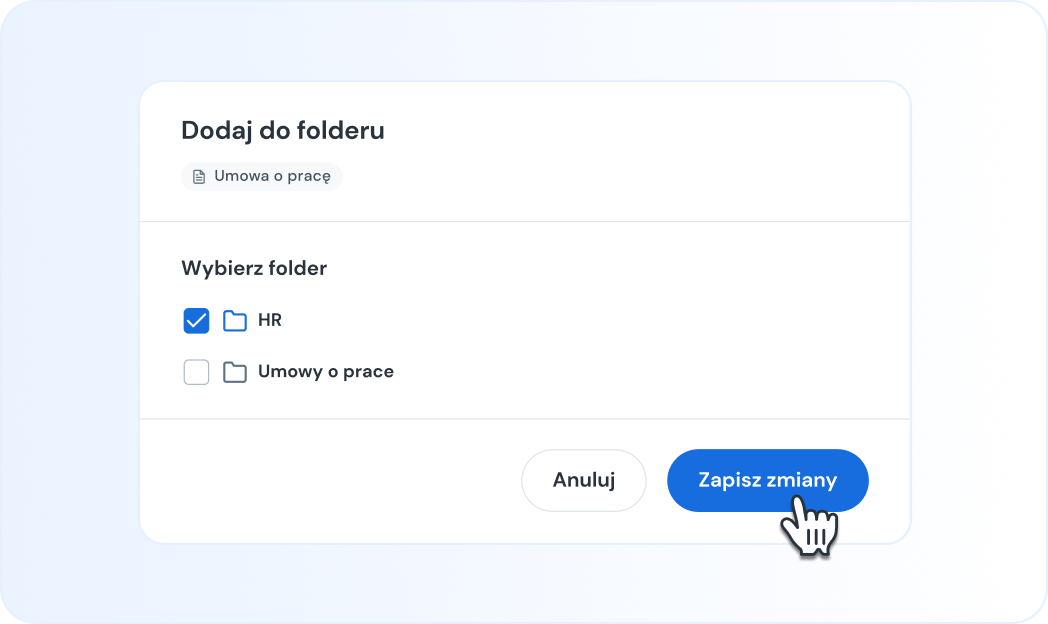This screenshot has height=624, width=1048.
Task: Click the folder icon in the Umowy o prace row
Action: 234,371
